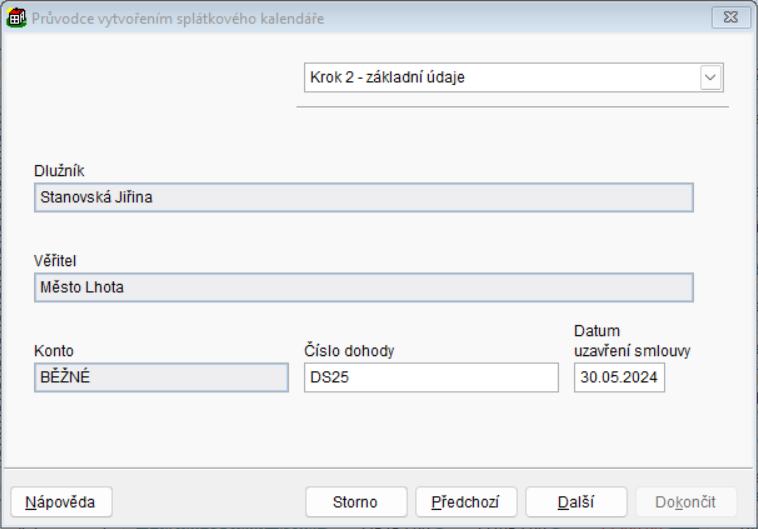Go back with the Předchozí button
The width and height of the screenshot is (758, 529).
[466, 502]
